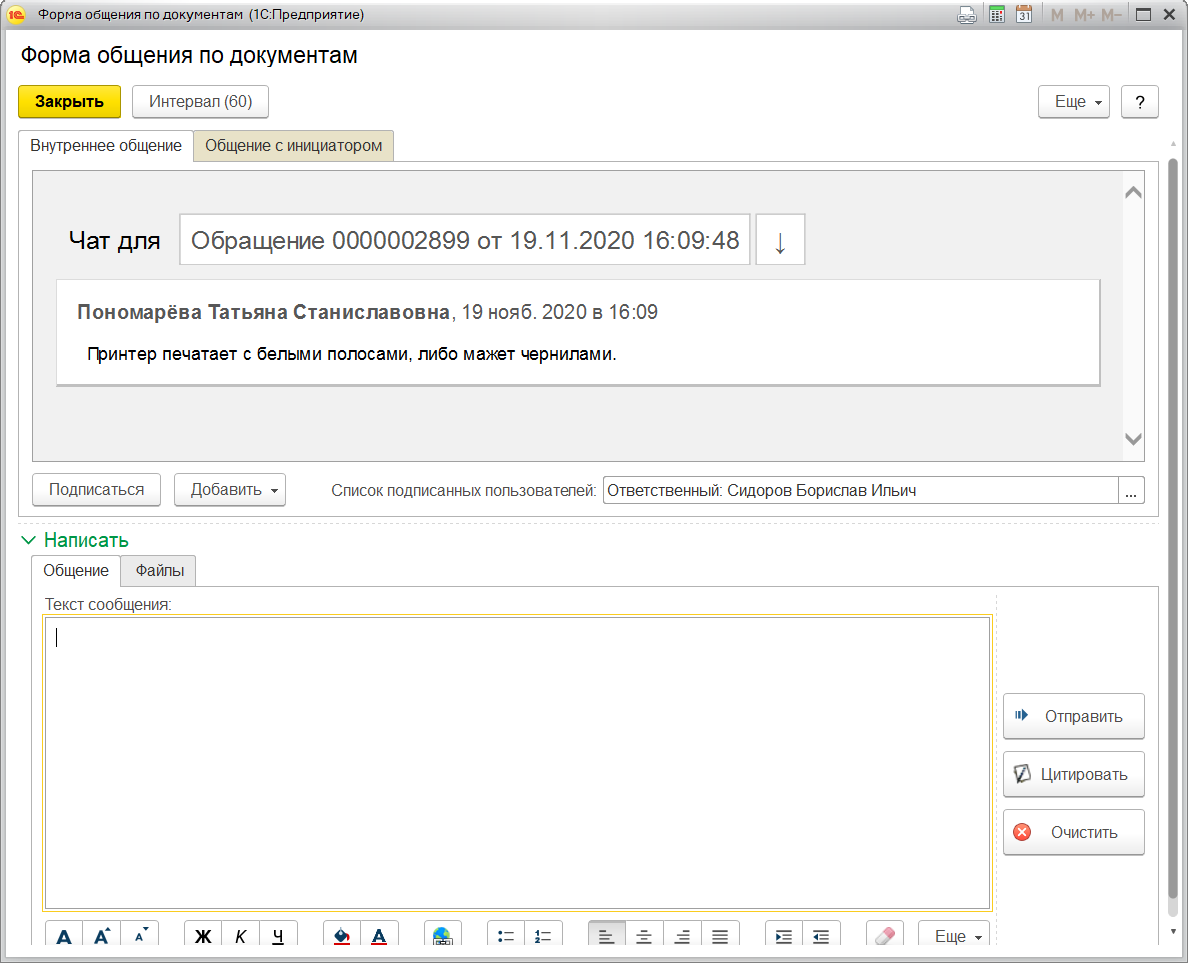
Task: Open the Добавить dropdown
Action: [x=230, y=489]
